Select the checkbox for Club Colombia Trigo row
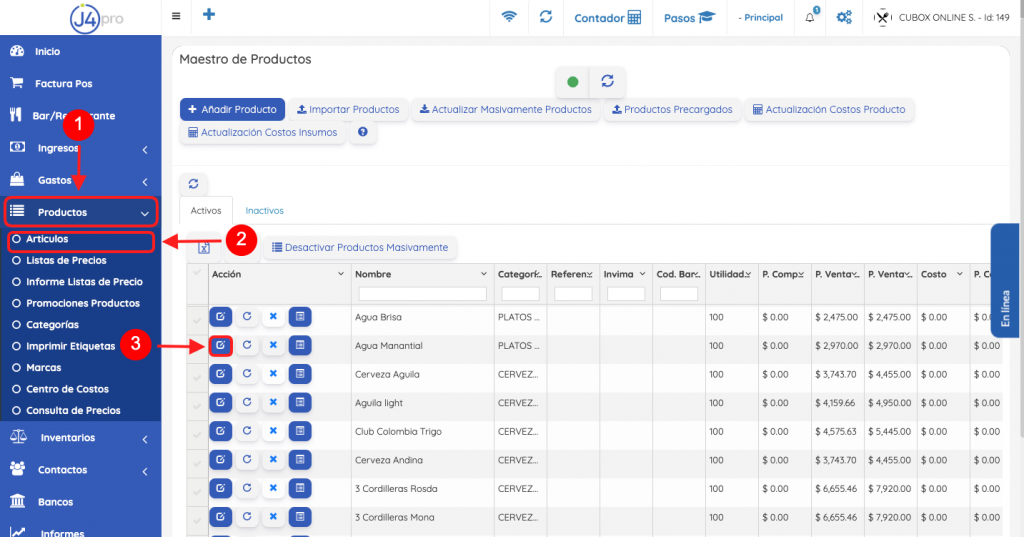The image size is (1024, 537). point(197,432)
